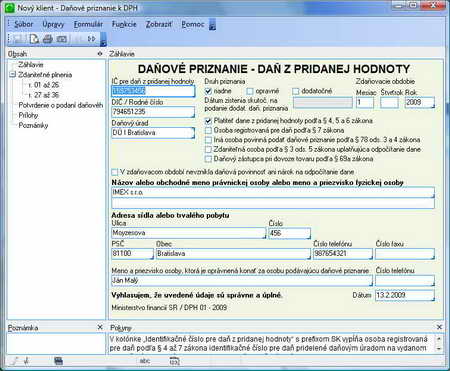Click the double-arrow next icon in toolbar
The image size is (450, 371).
pyautogui.click(x=91, y=39)
